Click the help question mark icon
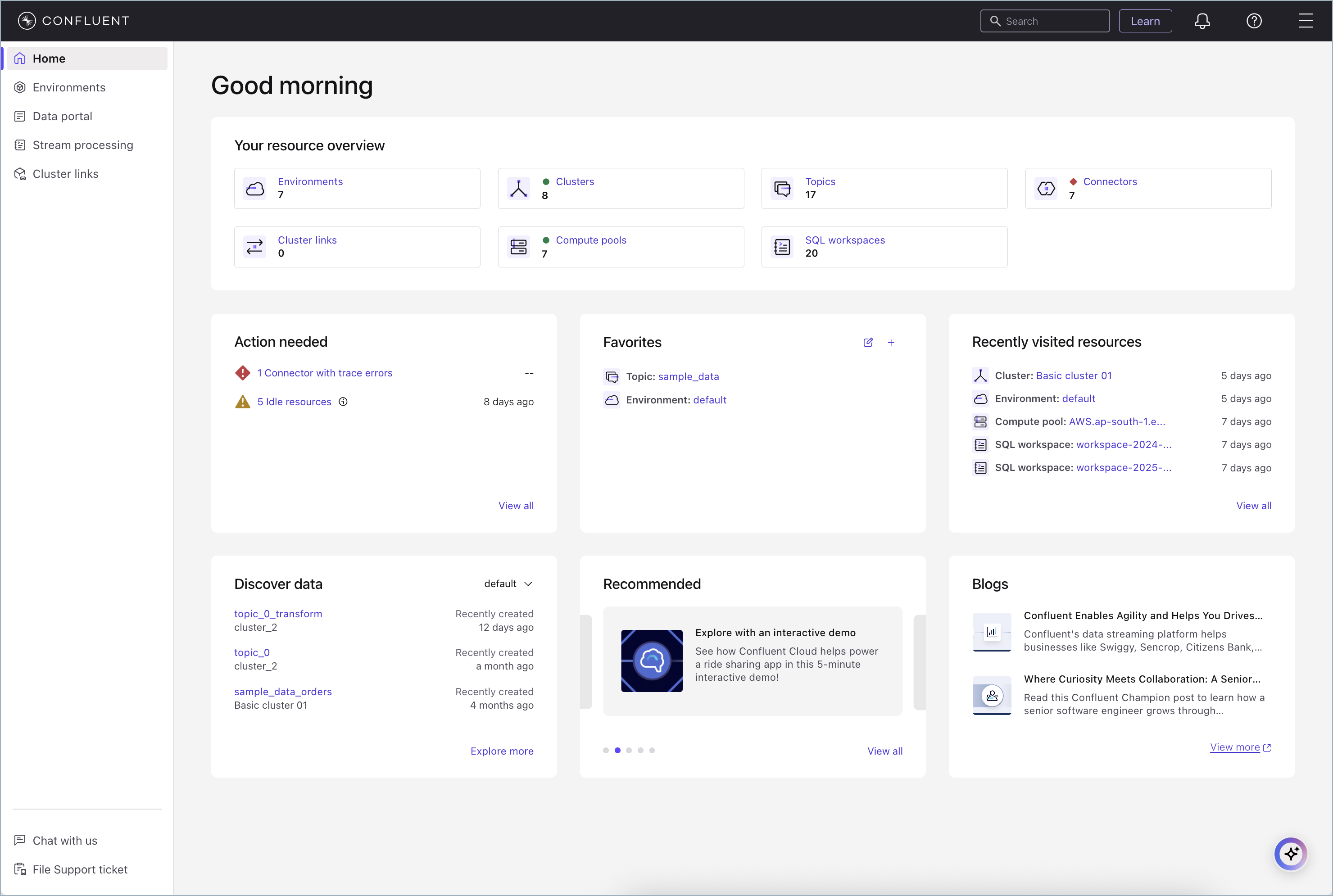This screenshot has height=896, width=1333. click(1254, 21)
